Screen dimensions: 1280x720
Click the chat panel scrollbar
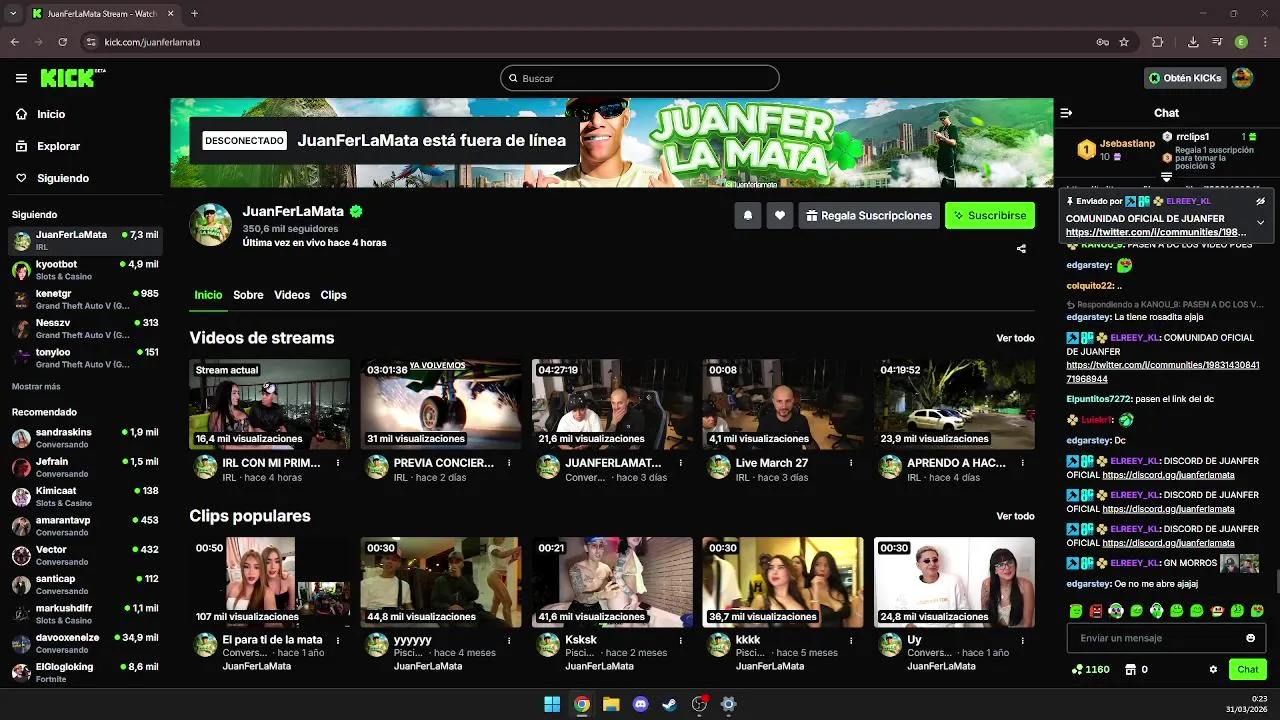point(1277,581)
